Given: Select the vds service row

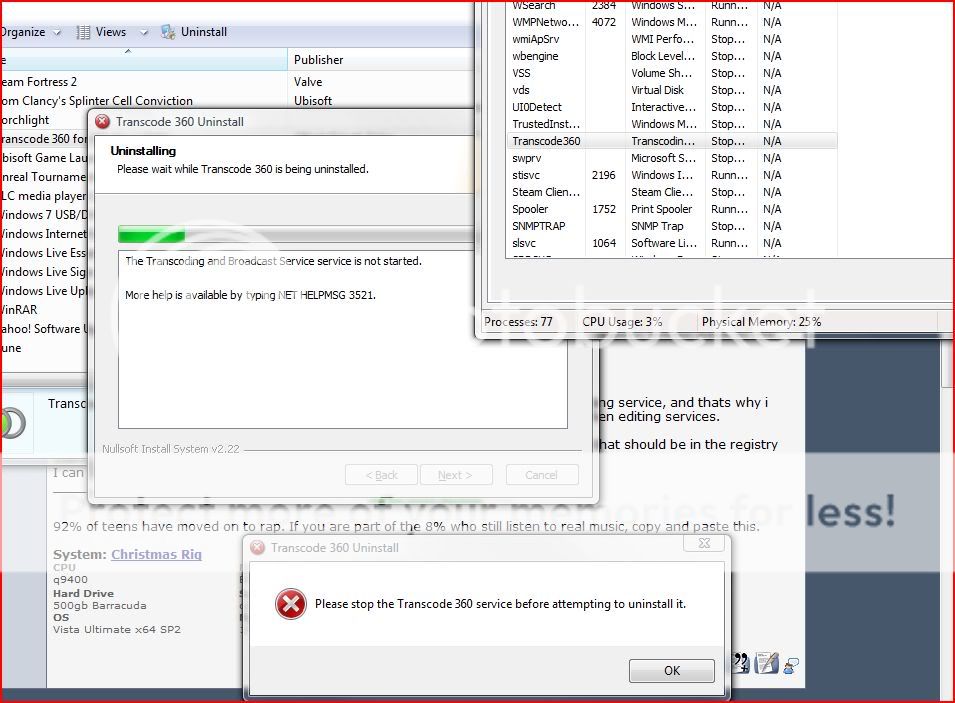Looking at the screenshot, I should [672, 90].
